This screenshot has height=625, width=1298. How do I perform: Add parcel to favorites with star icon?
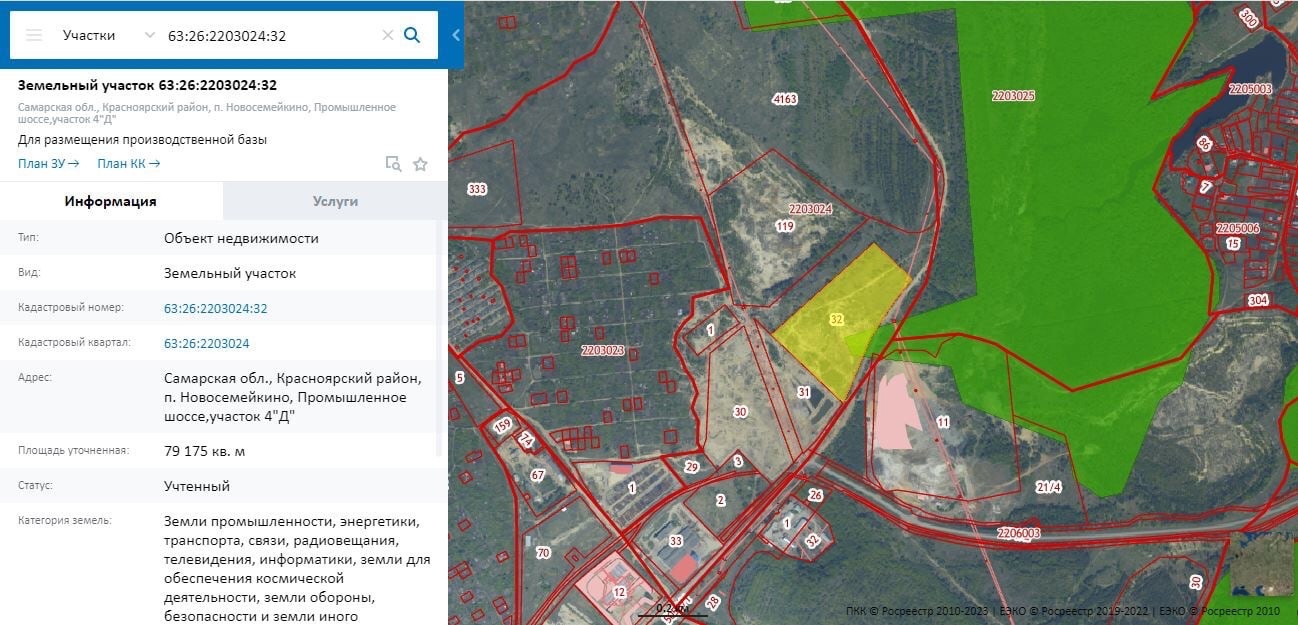(x=420, y=164)
